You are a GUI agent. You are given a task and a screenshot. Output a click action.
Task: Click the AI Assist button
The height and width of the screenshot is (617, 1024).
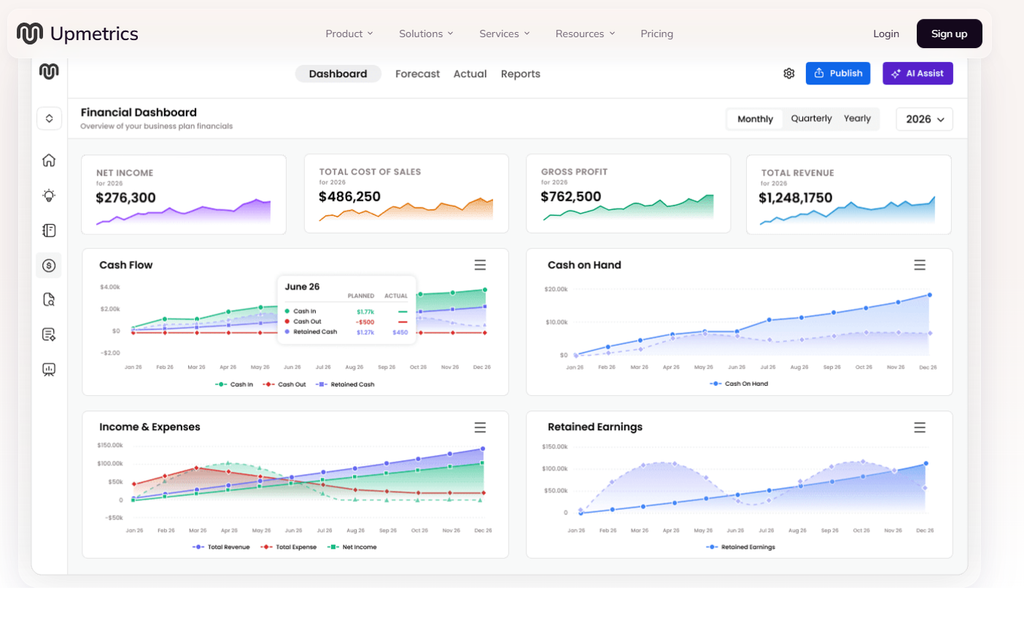918,73
